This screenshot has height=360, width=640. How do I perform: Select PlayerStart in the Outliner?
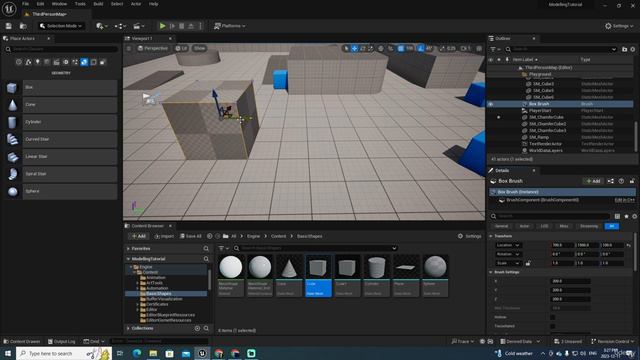[x=540, y=111]
